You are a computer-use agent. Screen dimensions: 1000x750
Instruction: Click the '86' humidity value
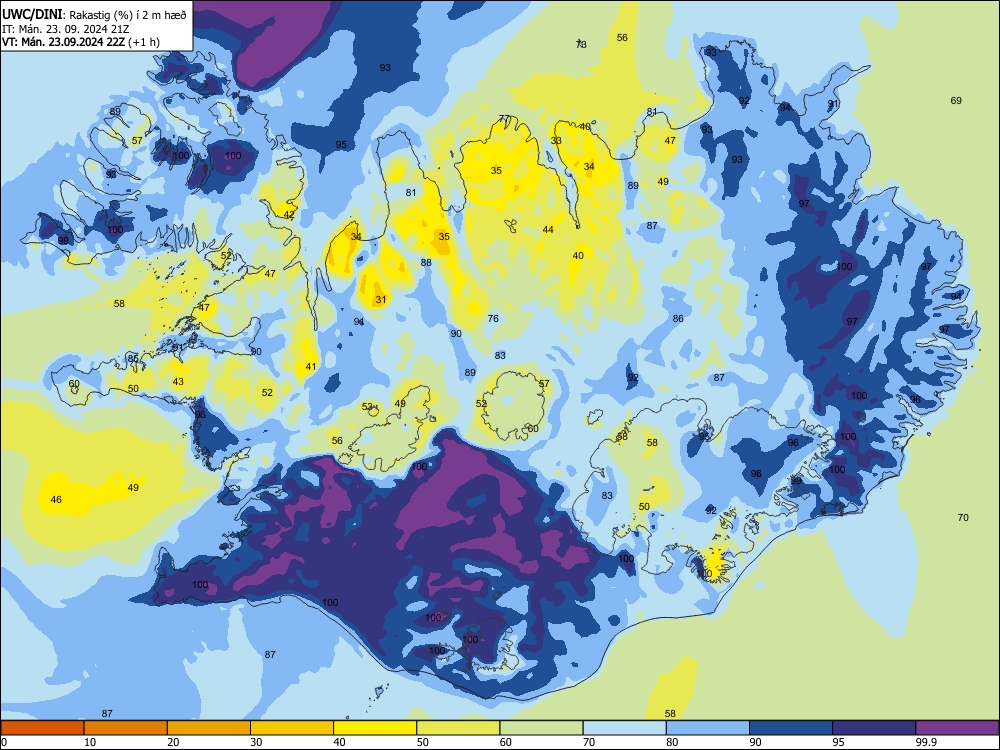[678, 318]
